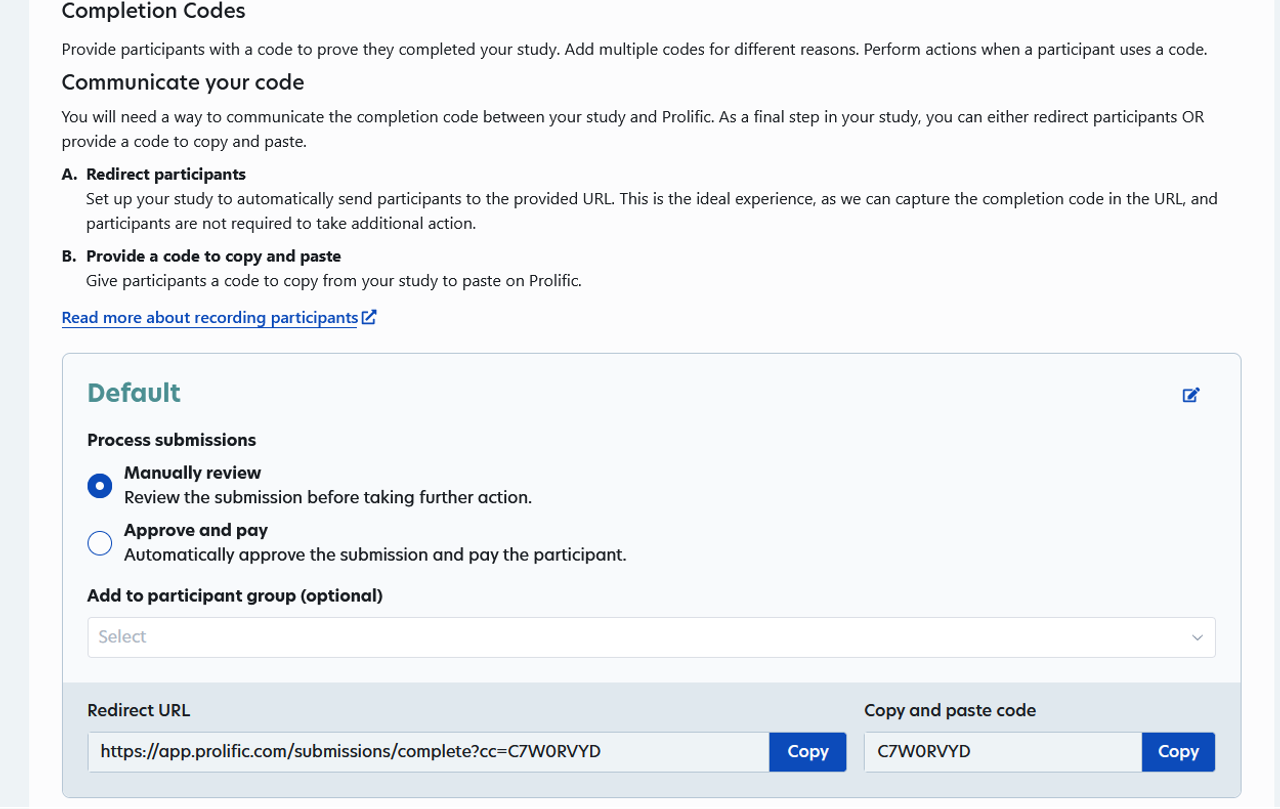Image resolution: width=1280 pixels, height=809 pixels.
Task: Open Read more about recording participants link
Action: tap(209, 318)
